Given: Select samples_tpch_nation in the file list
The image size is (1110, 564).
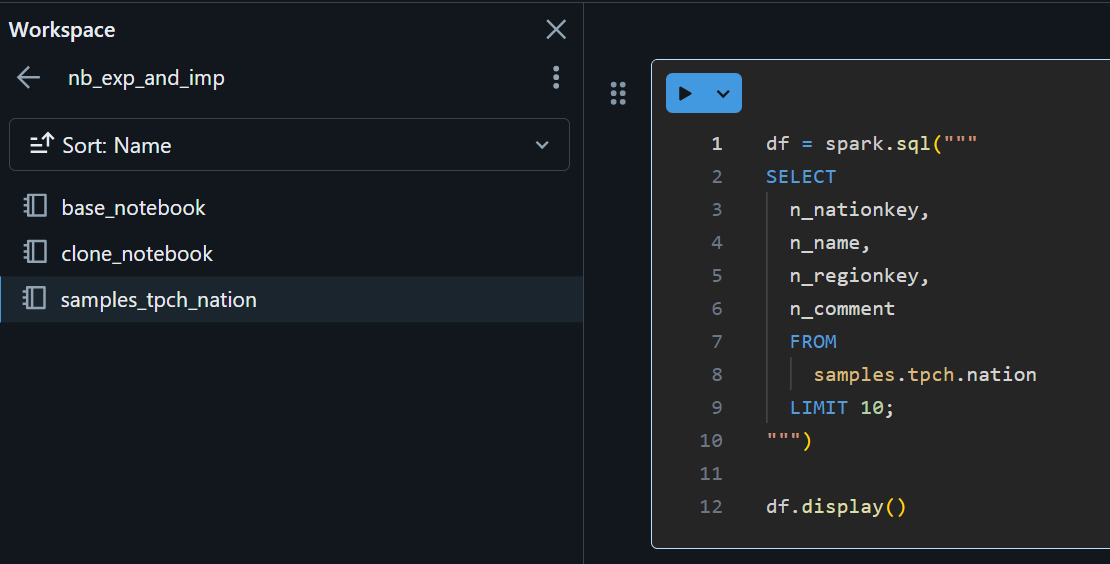Looking at the screenshot, I should 159,300.
